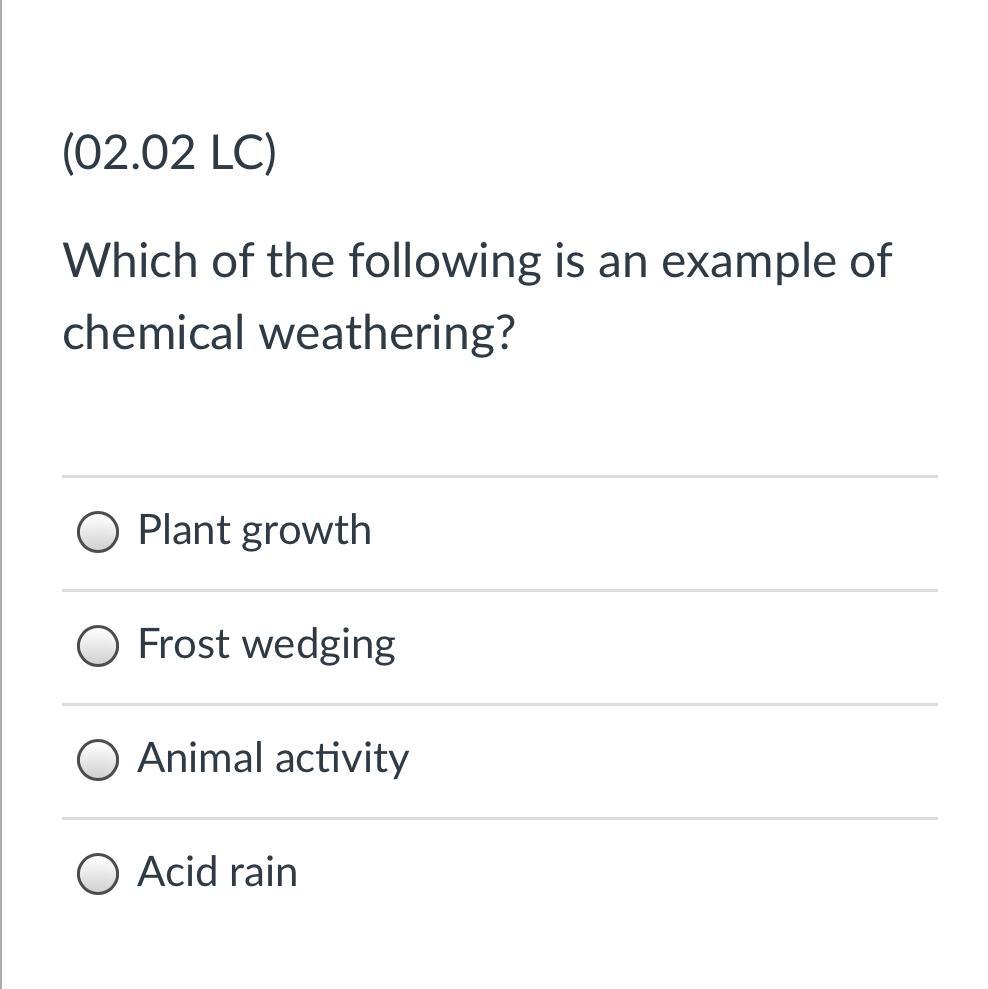Image resolution: width=988 pixels, height=989 pixels.
Task: Click the "(02.02 LC)" question code
Action: pos(169,154)
